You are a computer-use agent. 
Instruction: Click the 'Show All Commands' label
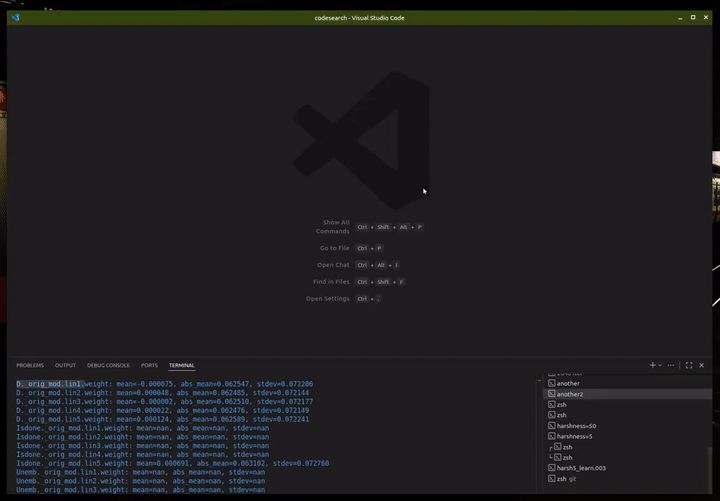[x=332, y=227]
